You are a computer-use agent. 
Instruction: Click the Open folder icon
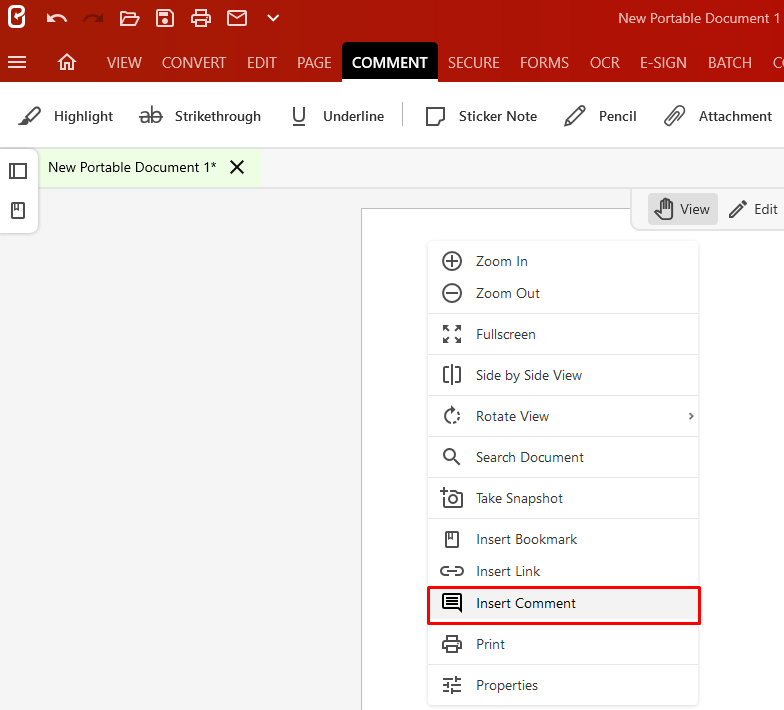129,18
